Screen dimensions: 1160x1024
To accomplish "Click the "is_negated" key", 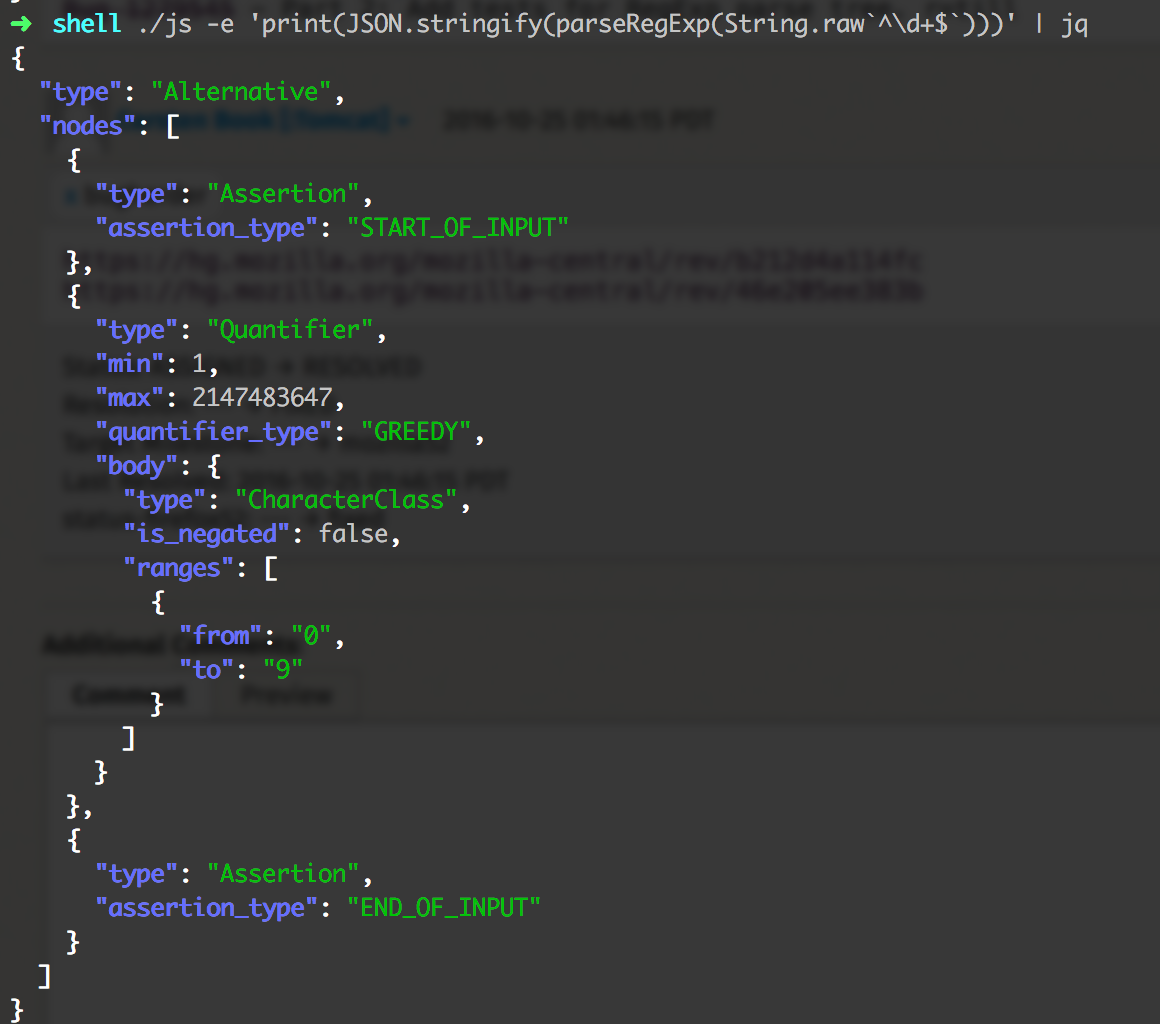I will 206,535.
